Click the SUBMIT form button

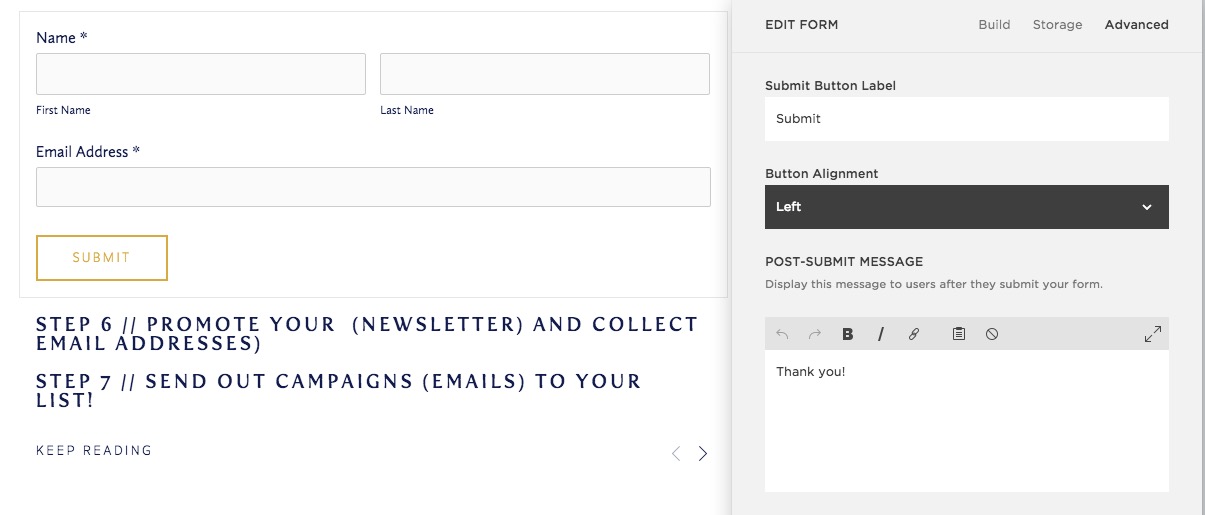(x=102, y=258)
